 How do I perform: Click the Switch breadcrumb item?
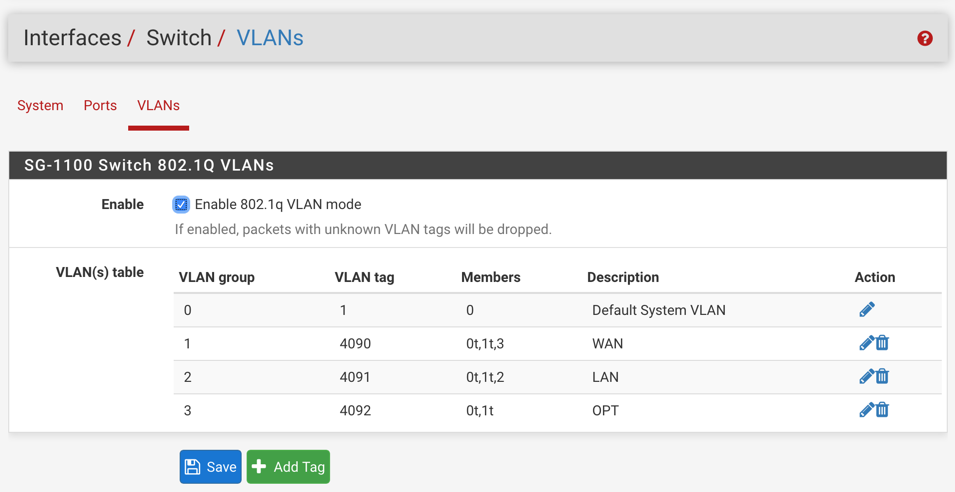179,38
